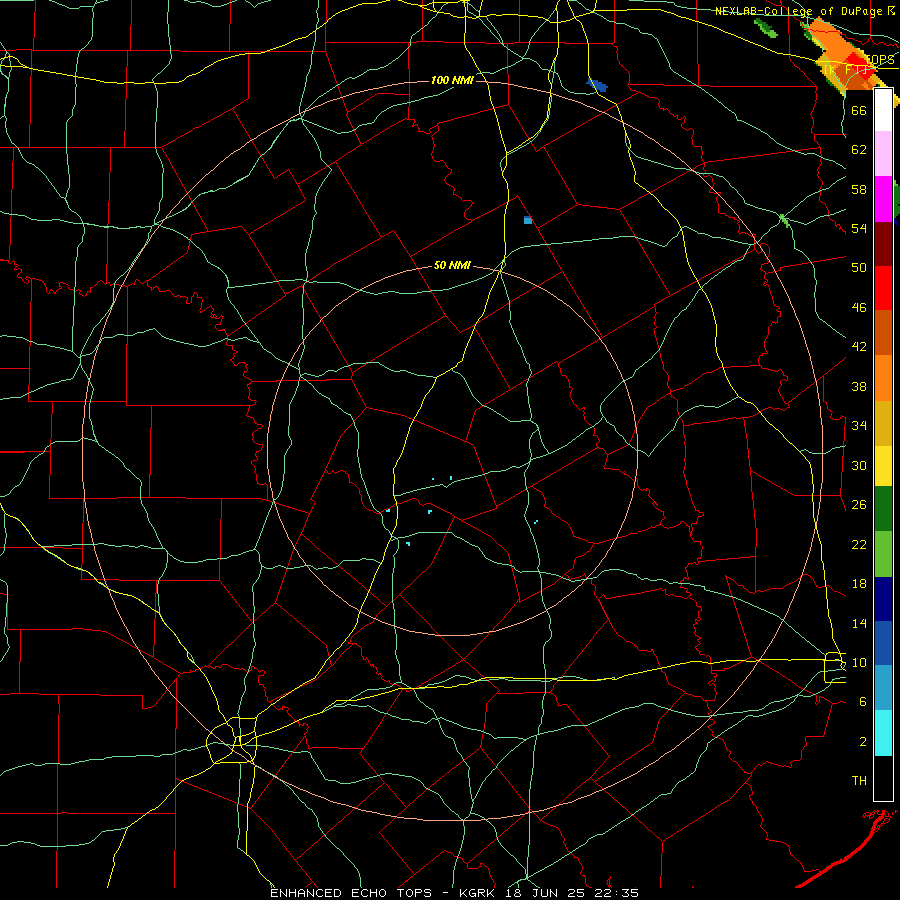Select the dark orange legend swatch
Image resolution: width=900 pixels, height=900 pixels.
883,333
